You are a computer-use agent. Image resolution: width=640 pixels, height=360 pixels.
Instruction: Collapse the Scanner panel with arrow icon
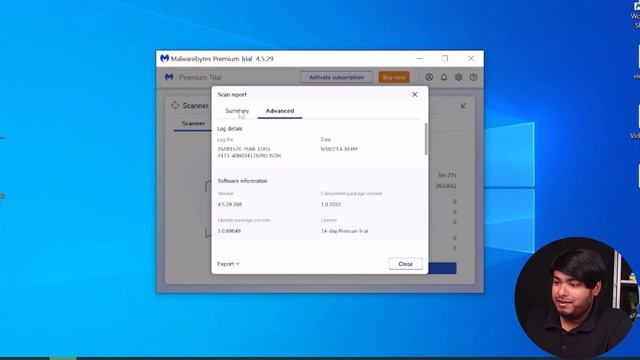[x=463, y=106]
